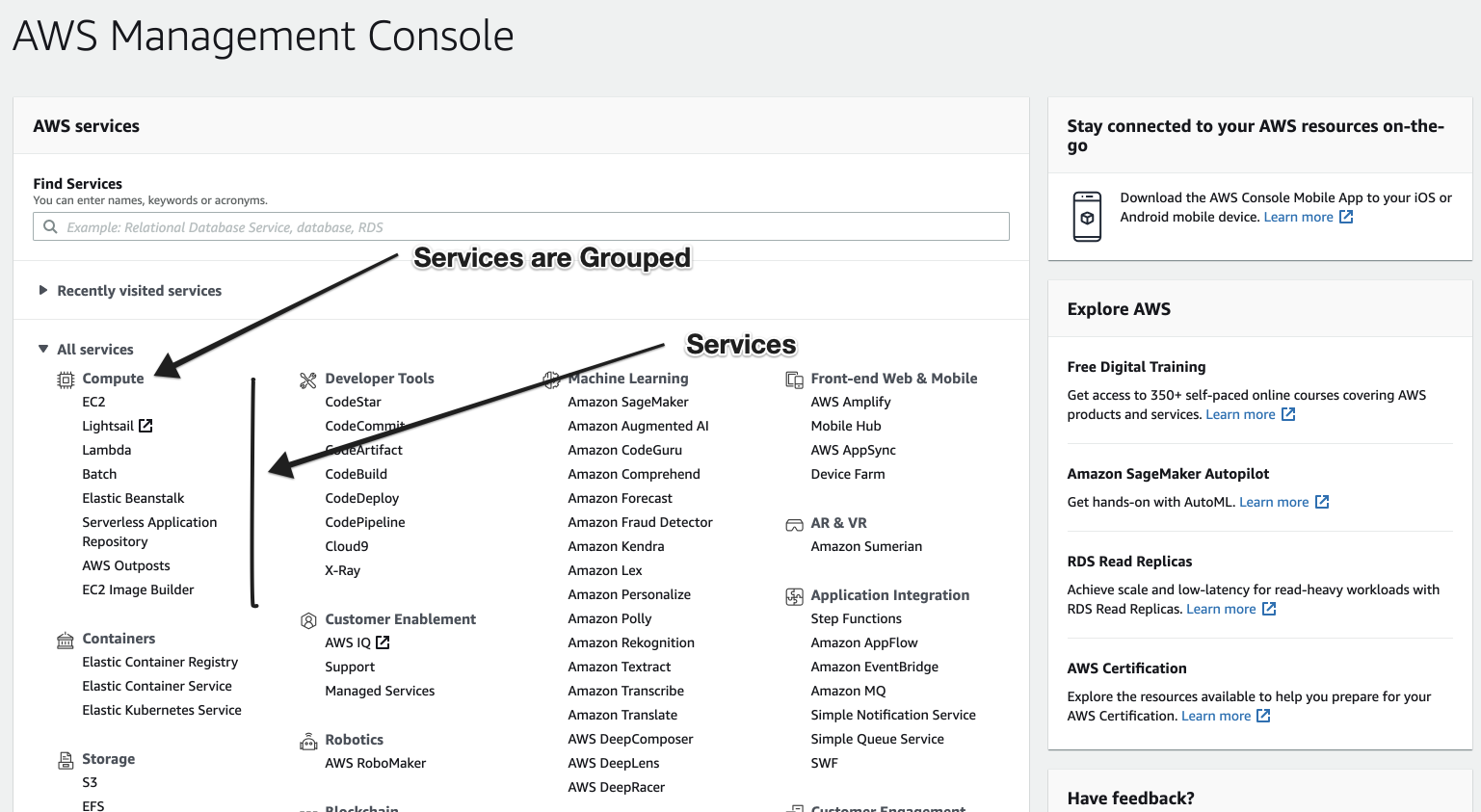Click Learn more for SageMaker Autopilot
The height and width of the screenshot is (812, 1481).
point(1274,502)
